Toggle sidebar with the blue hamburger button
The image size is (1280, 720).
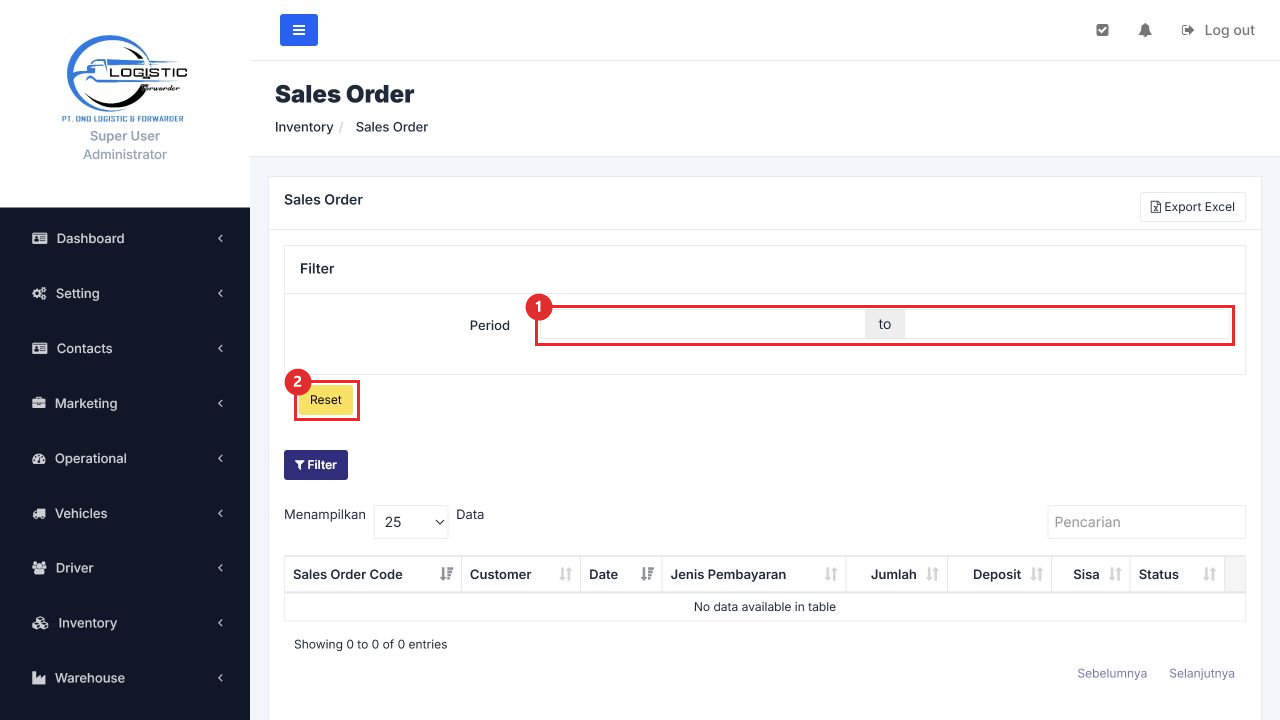[x=298, y=30]
